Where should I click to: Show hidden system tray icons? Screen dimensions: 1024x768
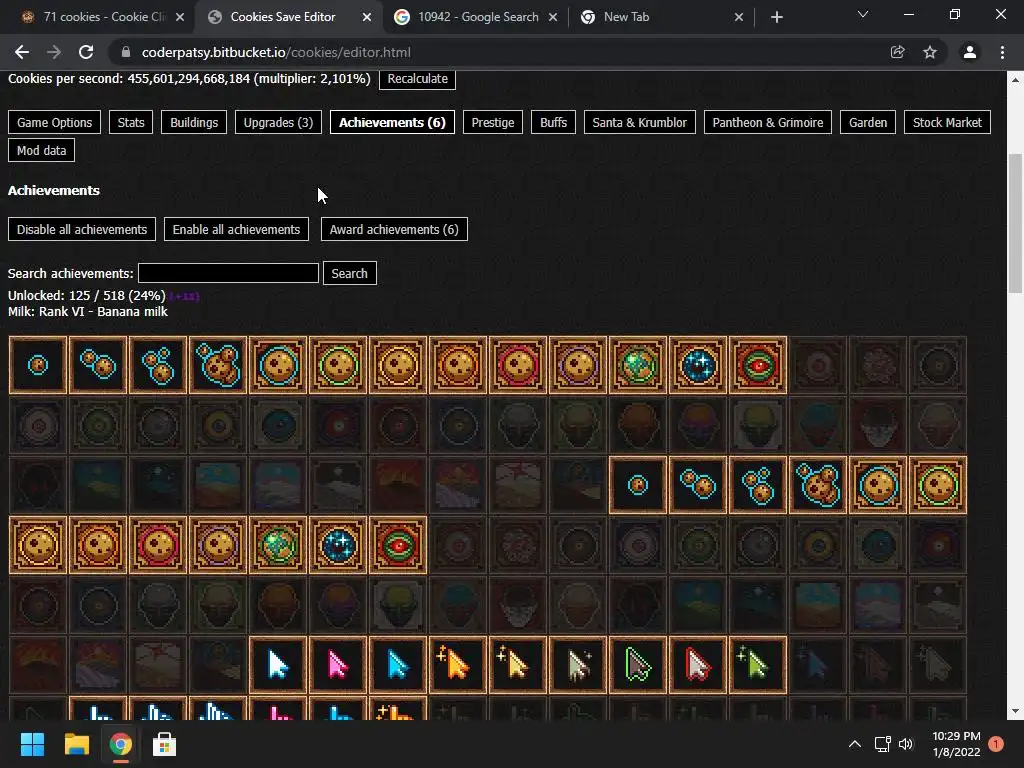tap(854, 744)
